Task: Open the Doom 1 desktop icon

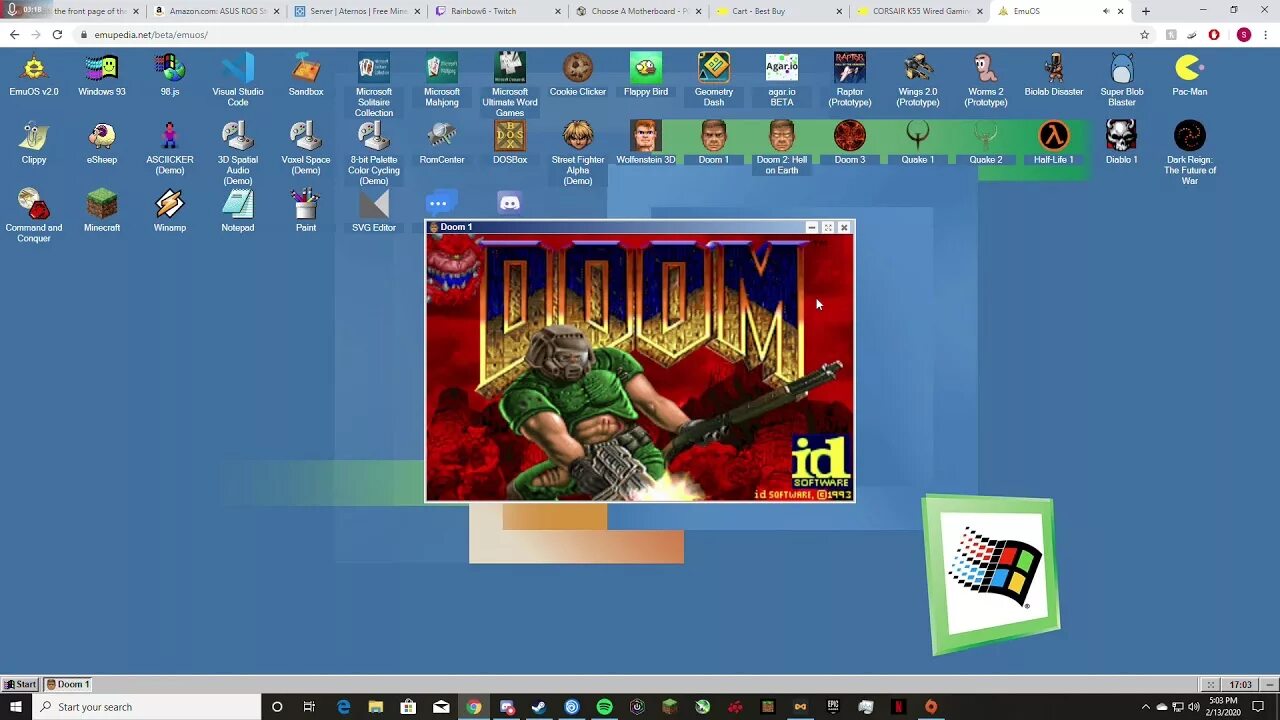Action: tap(714, 143)
